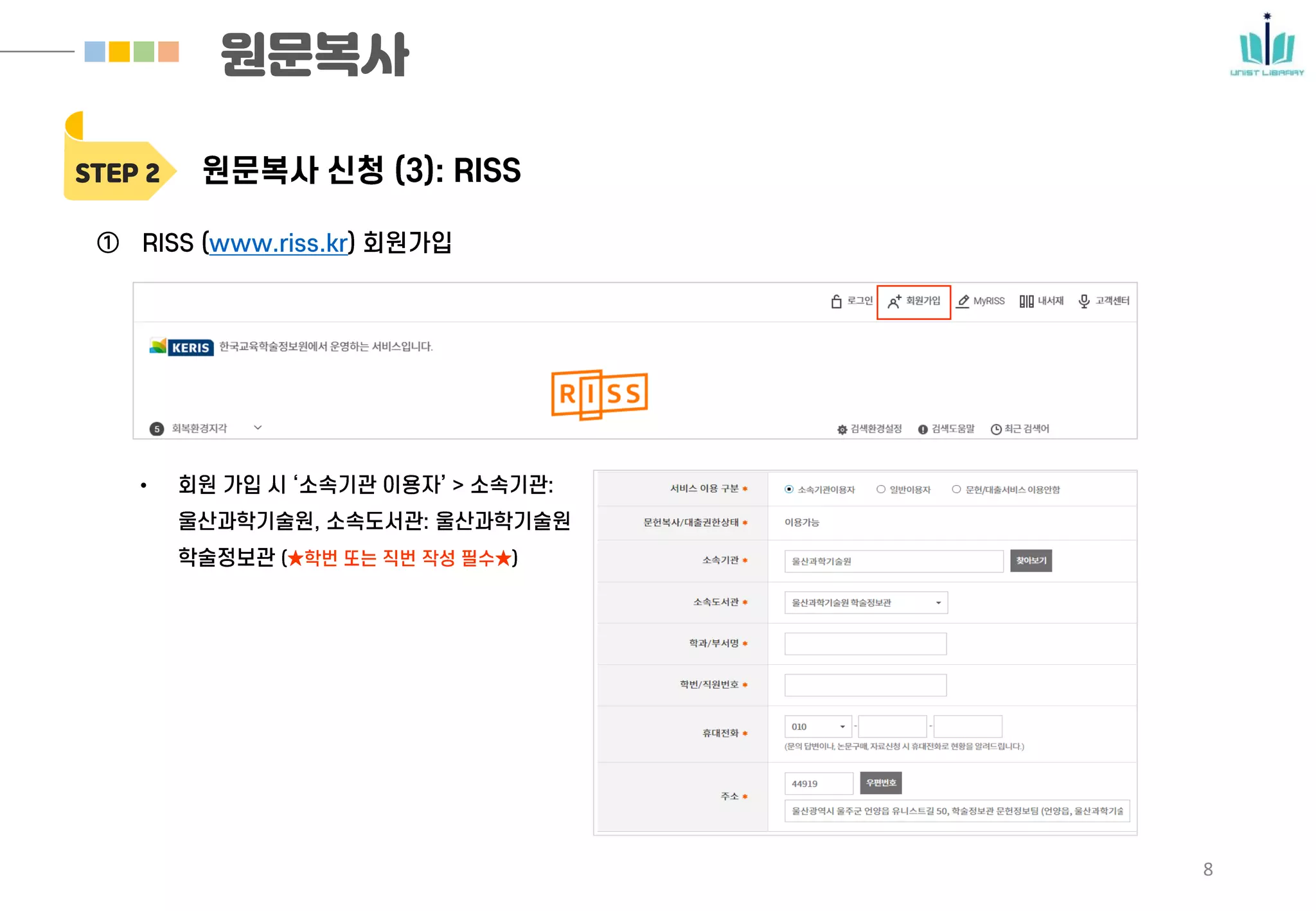Expand the 회복환경지각 trending keyword chevron
The width and height of the screenshot is (1316, 911).
[258, 428]
